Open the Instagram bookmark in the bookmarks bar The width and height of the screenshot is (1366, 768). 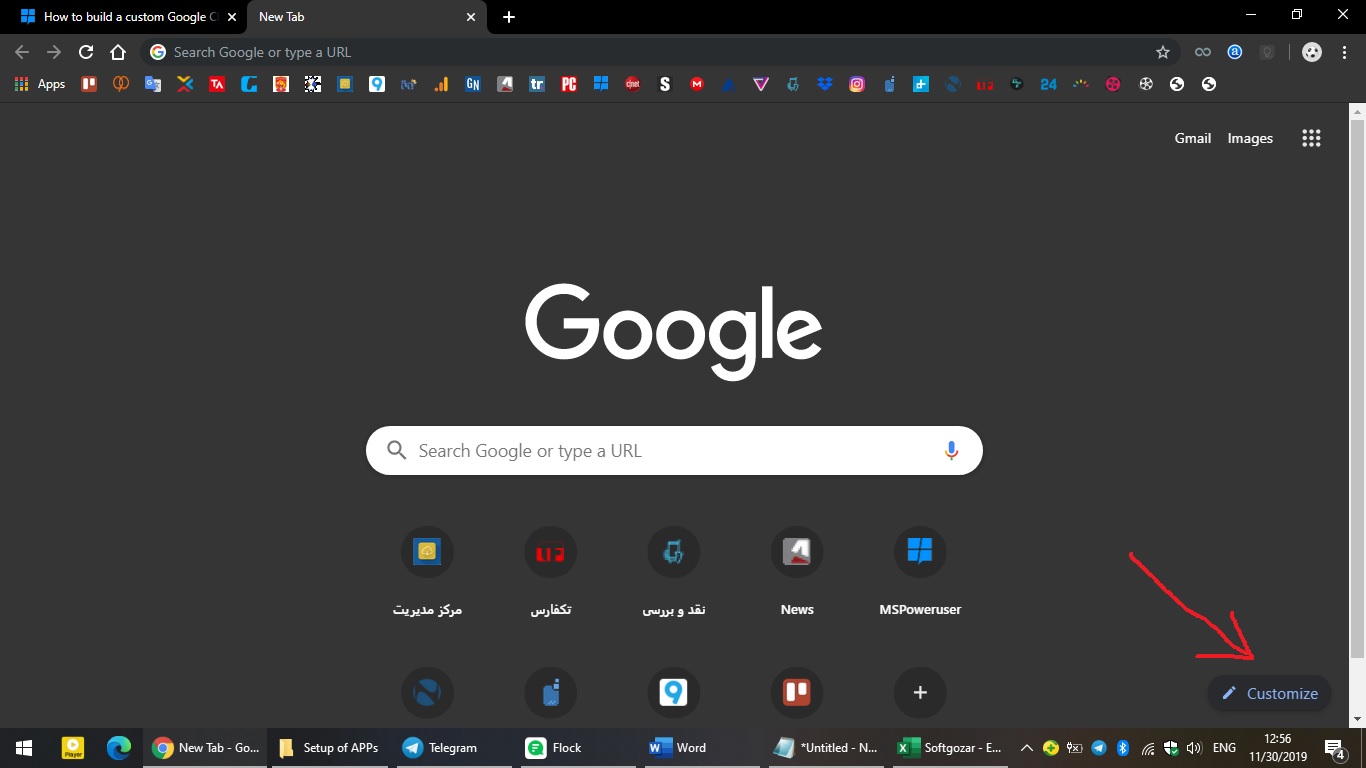857,84
